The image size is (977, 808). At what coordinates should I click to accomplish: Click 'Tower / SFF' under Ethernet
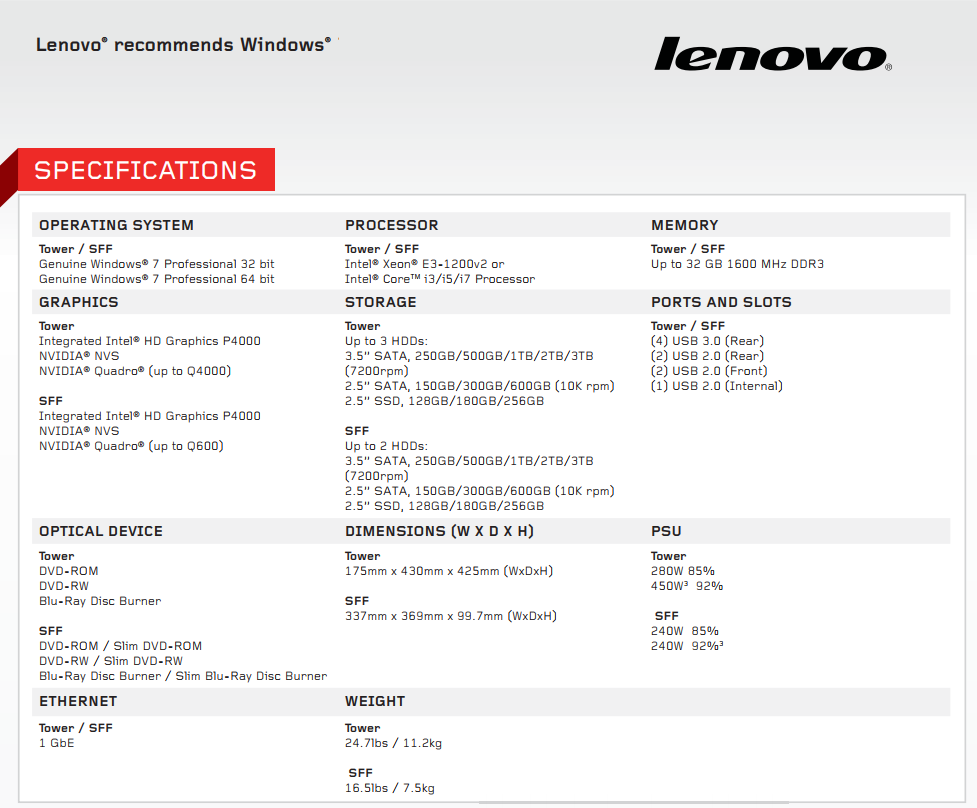pyautogui.click(x=75, y=728)
